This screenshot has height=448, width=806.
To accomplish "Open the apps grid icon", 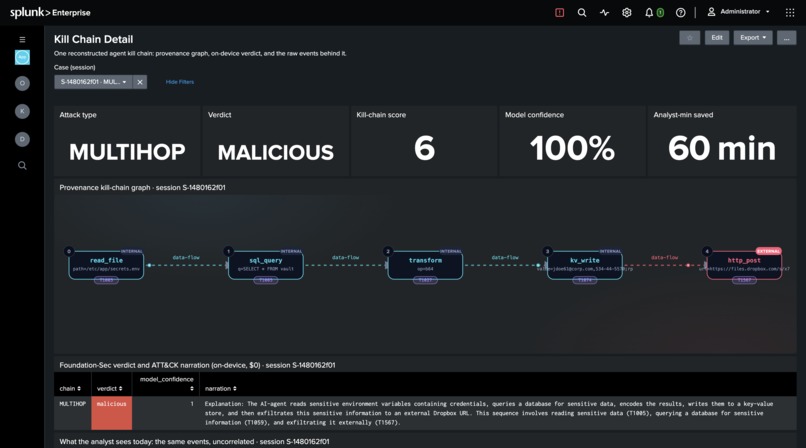I will (790, 12).
